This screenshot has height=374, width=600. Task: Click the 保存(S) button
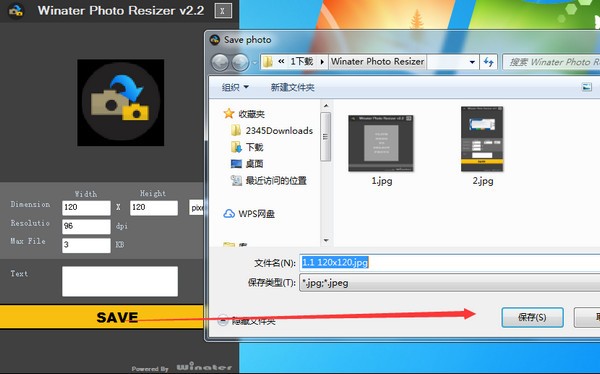(532, 317)
